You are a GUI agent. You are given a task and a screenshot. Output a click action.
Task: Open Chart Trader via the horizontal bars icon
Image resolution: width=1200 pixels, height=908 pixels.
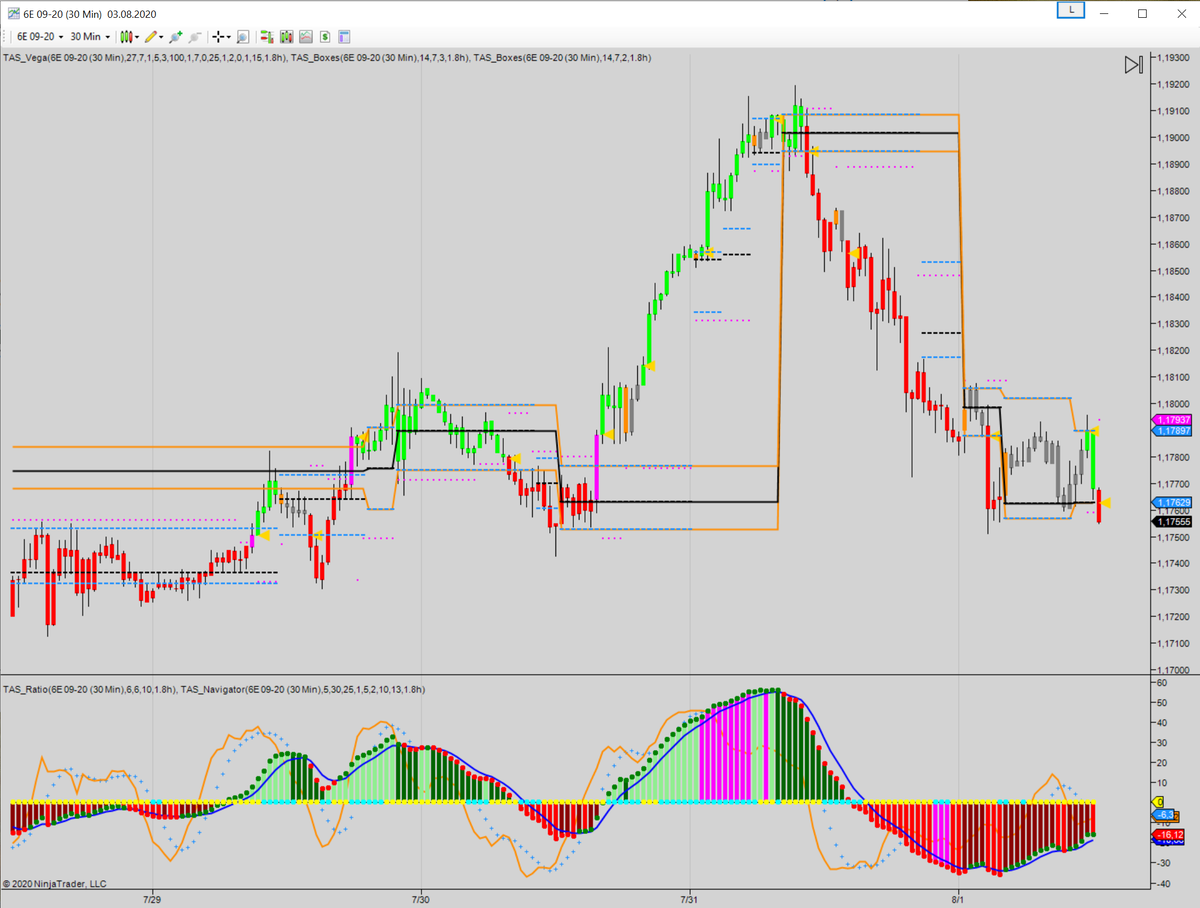265,36
